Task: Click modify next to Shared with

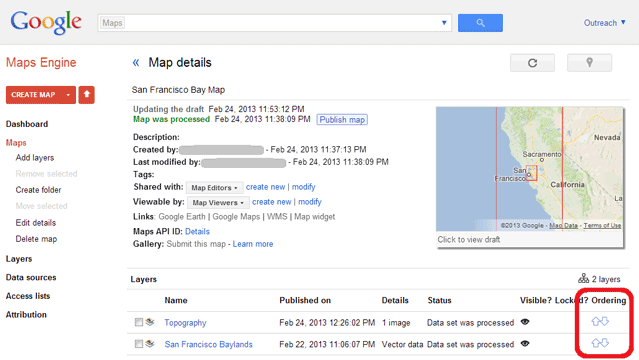Action: point(304,187)
